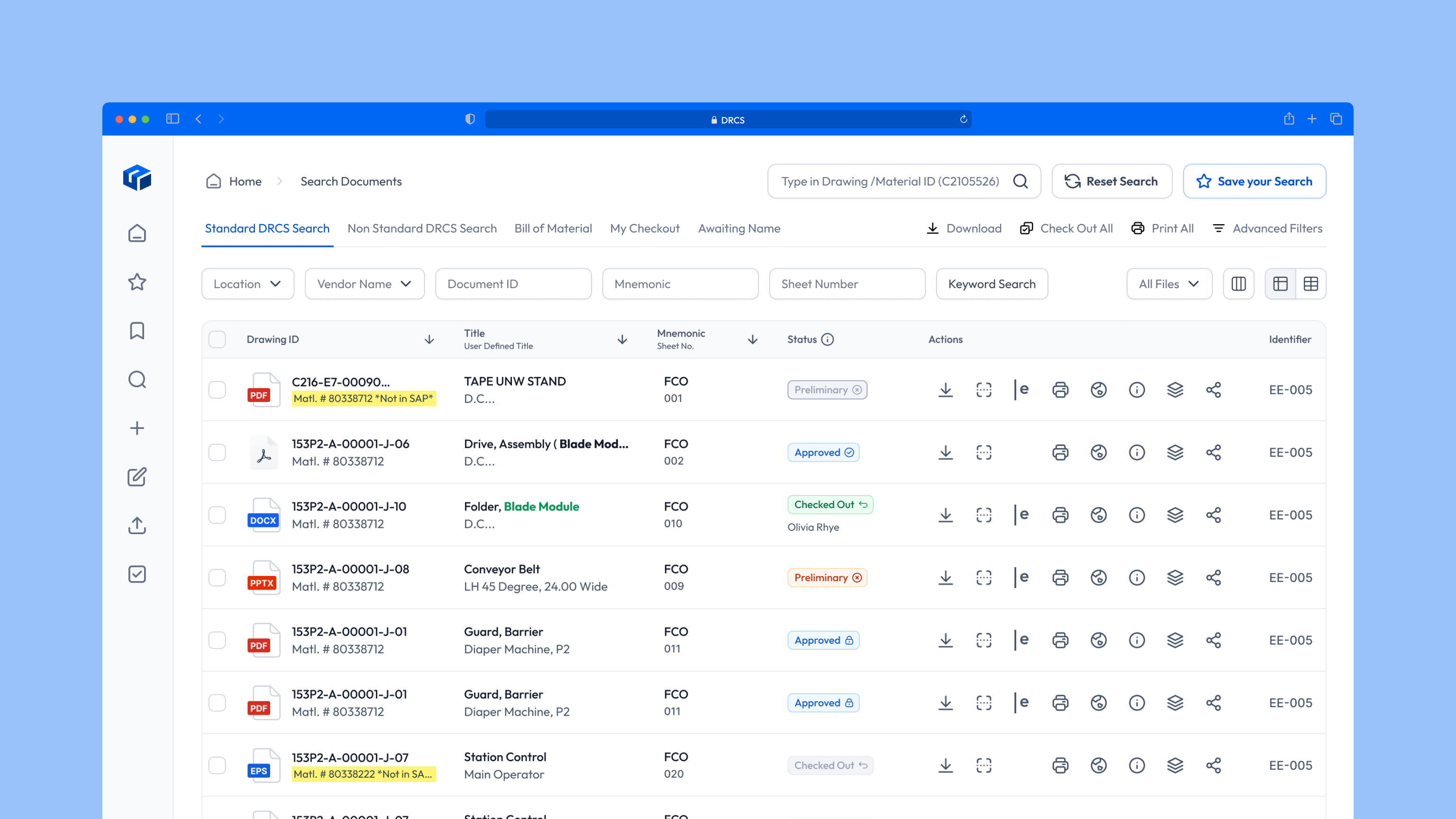Click the Reset Search button
The image size is (1456, 819).
click(x=1111, y=182)
